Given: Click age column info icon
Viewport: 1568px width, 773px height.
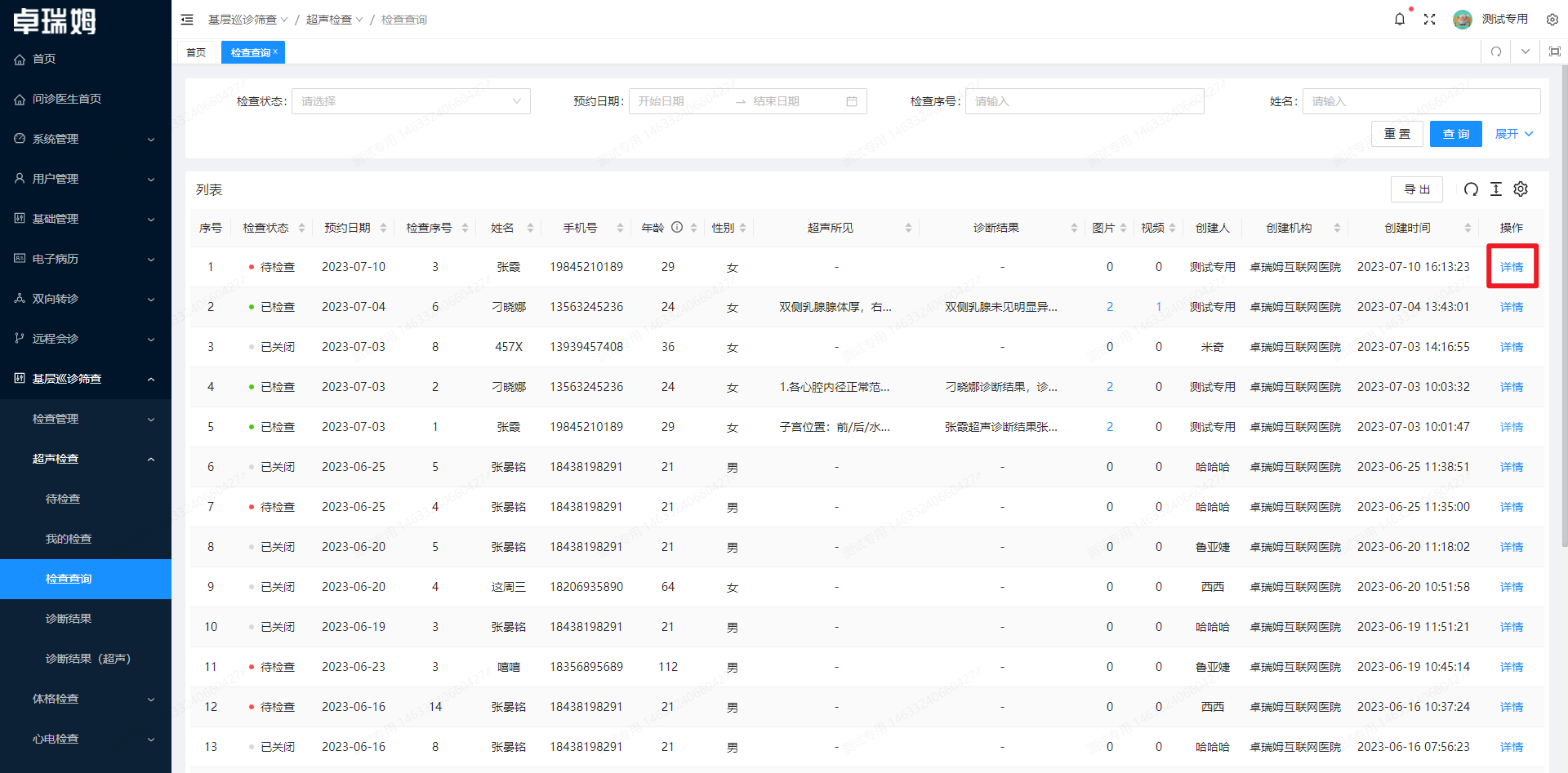Looking at the screenshot, I should [x=677, y=227].
